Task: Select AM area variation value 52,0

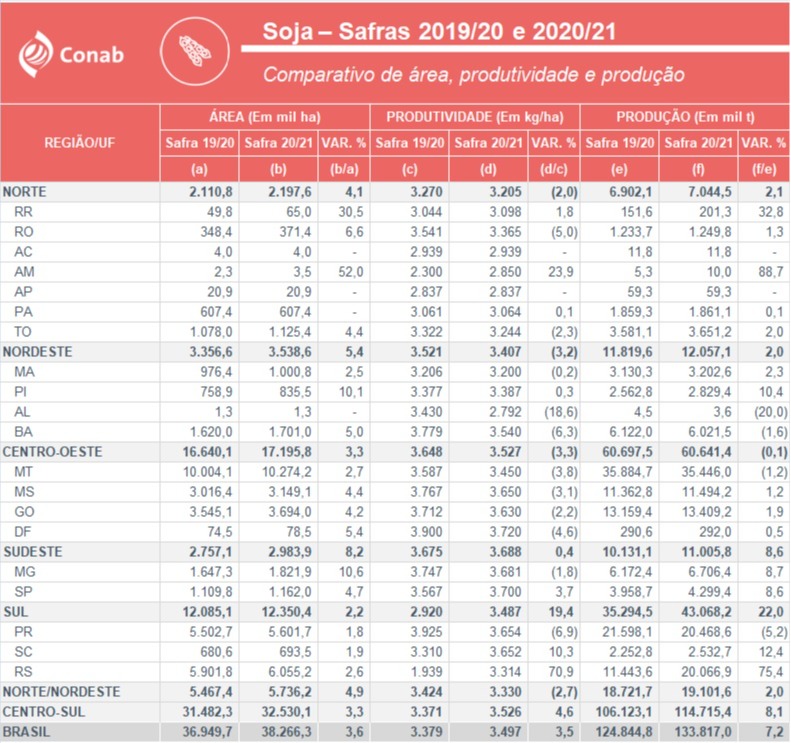Action: coord(349,271)
